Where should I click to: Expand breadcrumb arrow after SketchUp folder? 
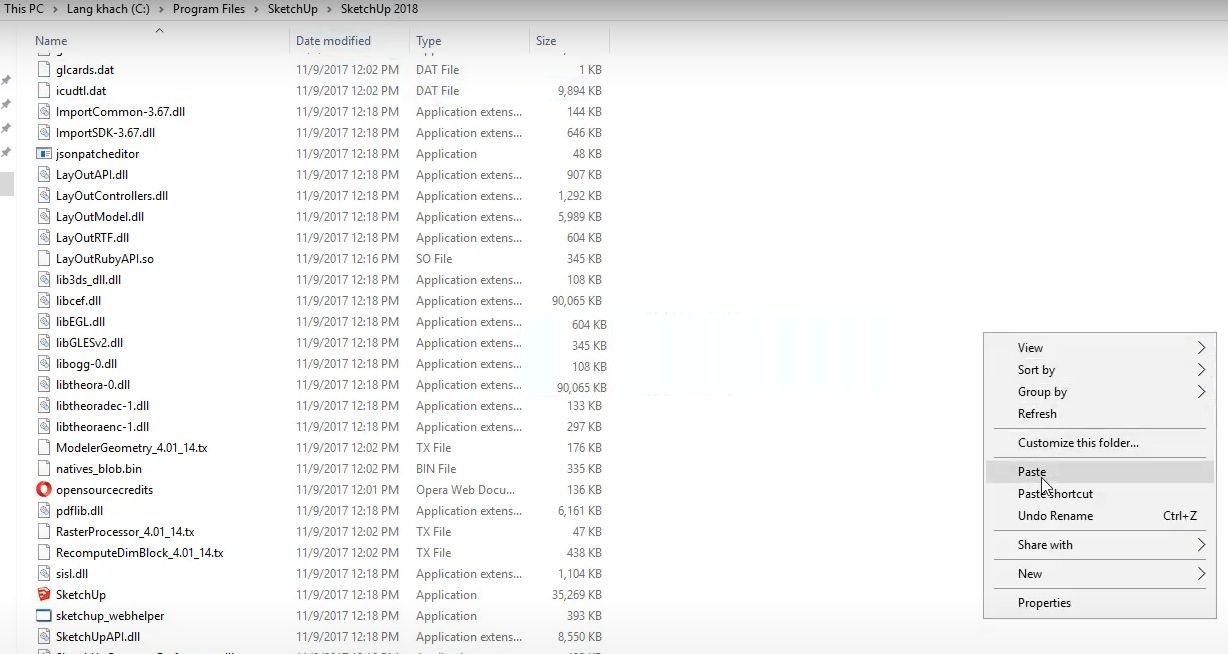[329, 9]
